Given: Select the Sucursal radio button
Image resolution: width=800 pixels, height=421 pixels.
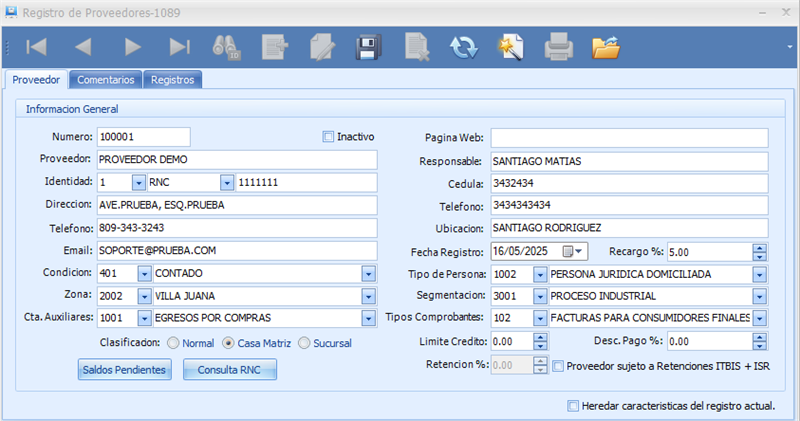Looking at the screenshot, I should coord(305,343).
